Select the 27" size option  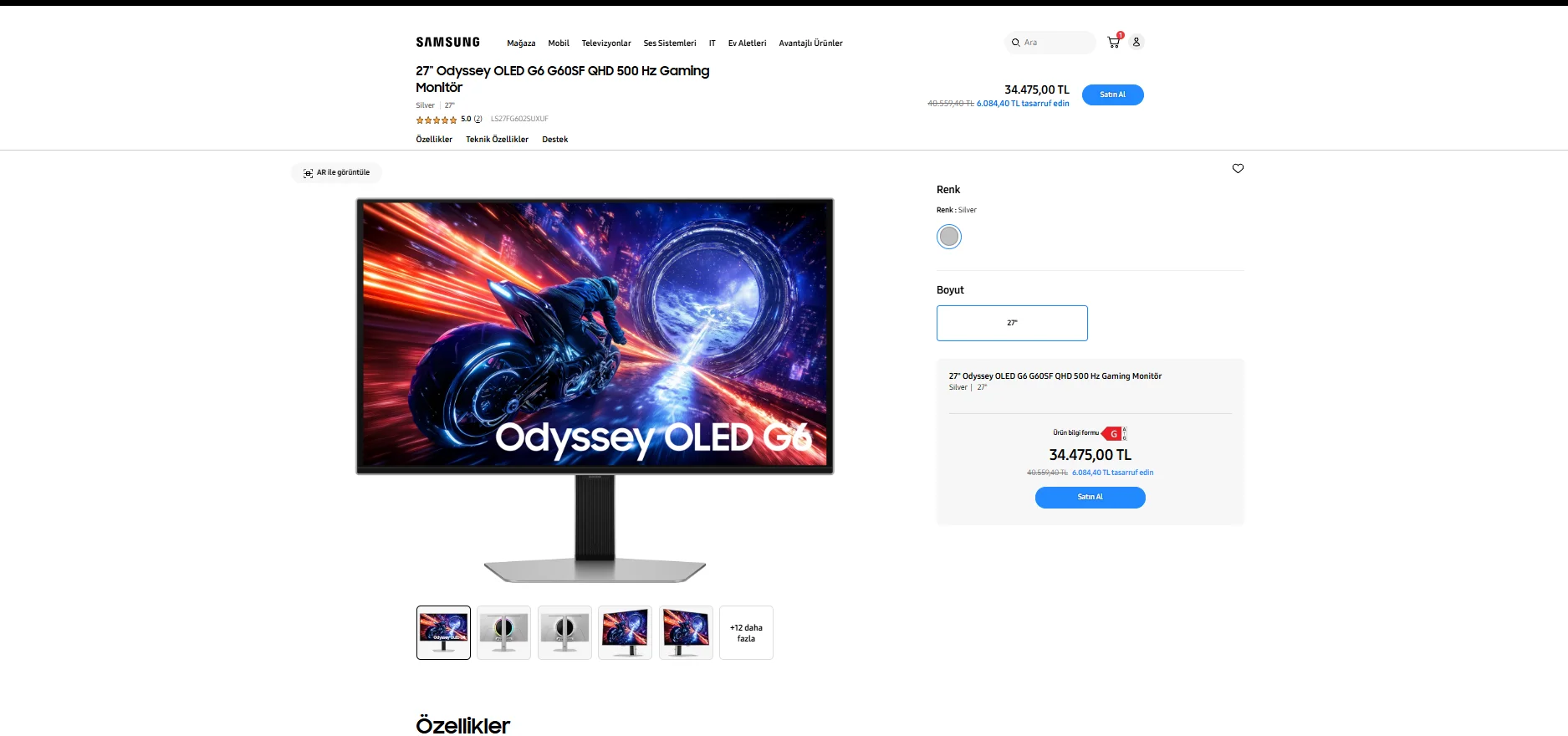pos(1012,323)
